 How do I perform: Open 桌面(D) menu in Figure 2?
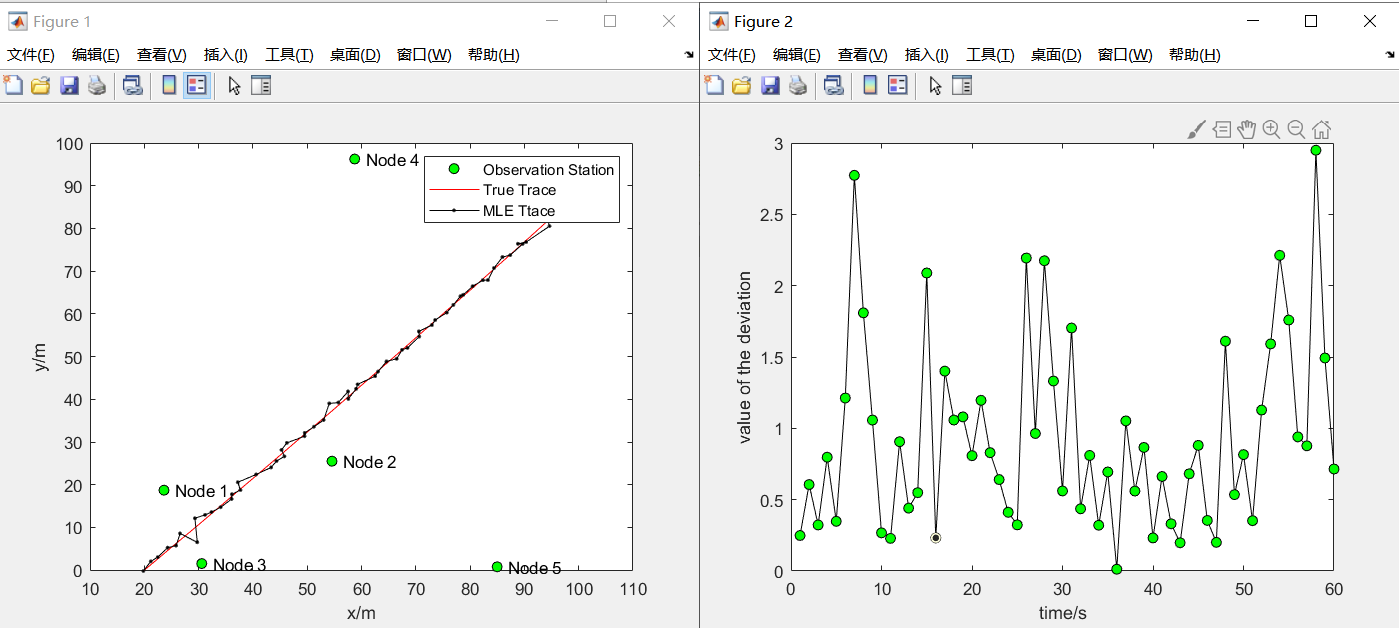(1056, 55)
